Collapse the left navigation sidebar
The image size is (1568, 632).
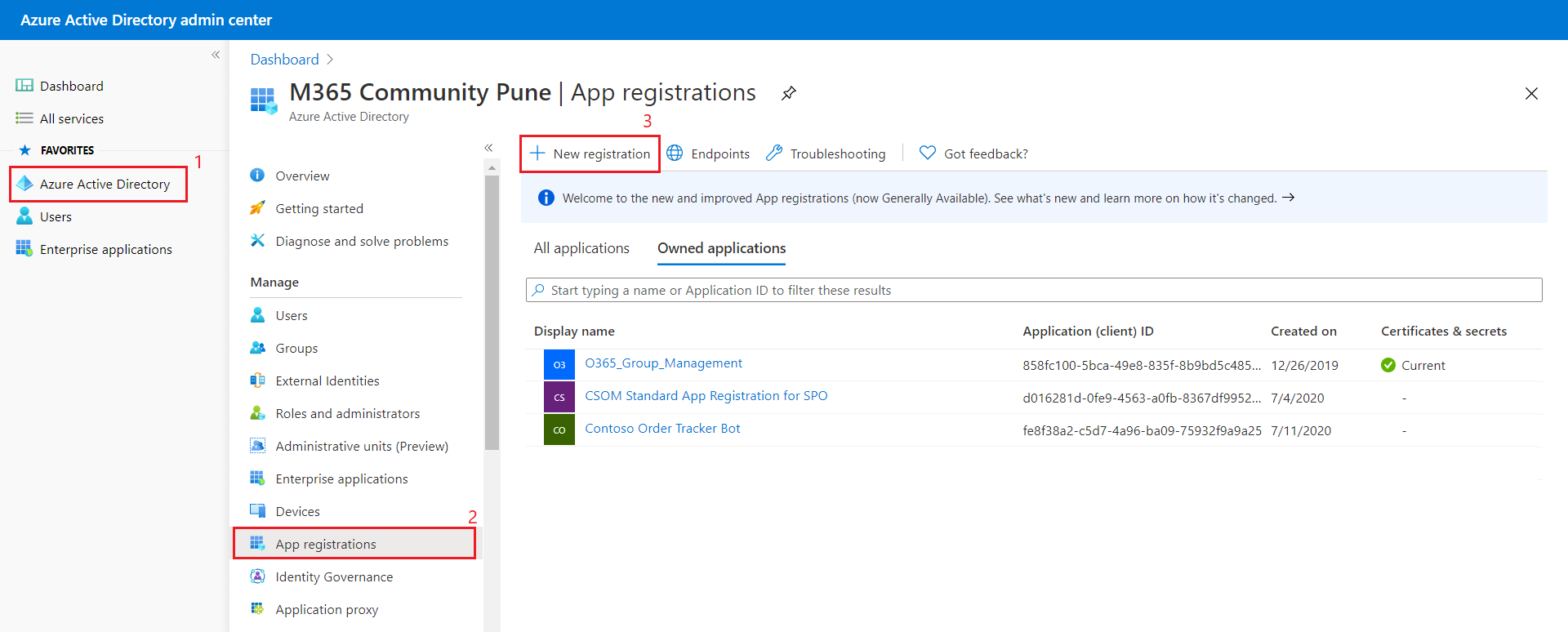(216, 55)
